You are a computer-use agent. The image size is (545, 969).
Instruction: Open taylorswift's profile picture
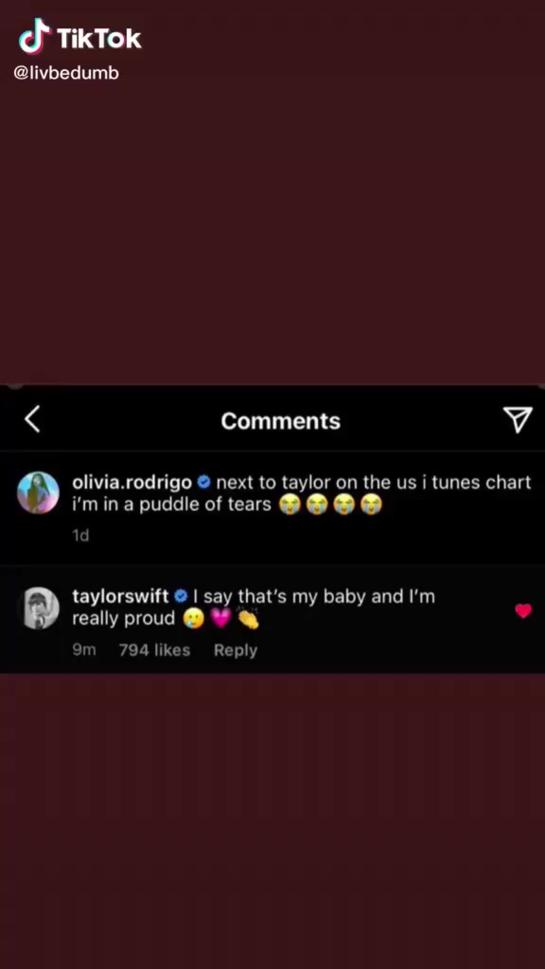pyautogui.click(x=41, y=608)
